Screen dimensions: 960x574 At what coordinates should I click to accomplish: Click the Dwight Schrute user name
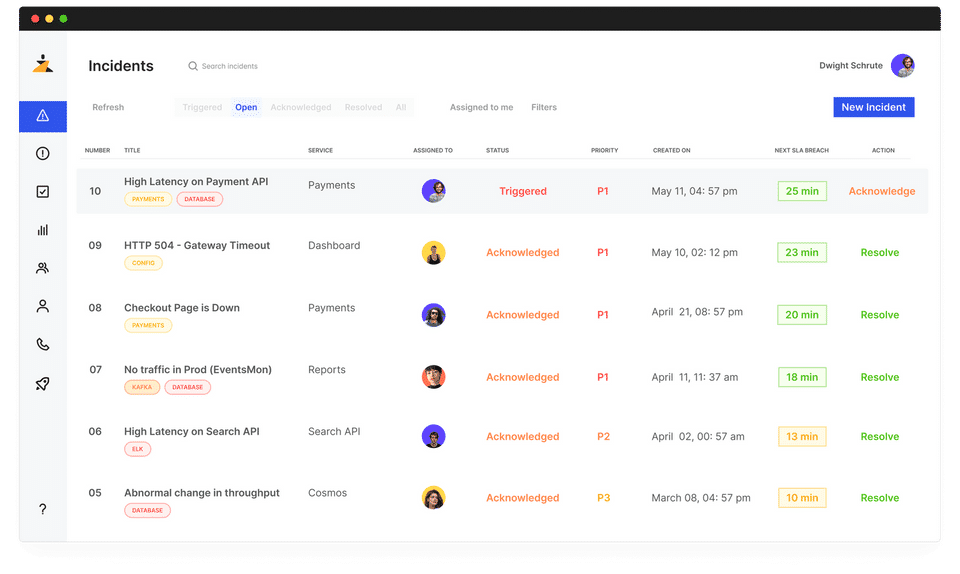[x=851, y=65]
